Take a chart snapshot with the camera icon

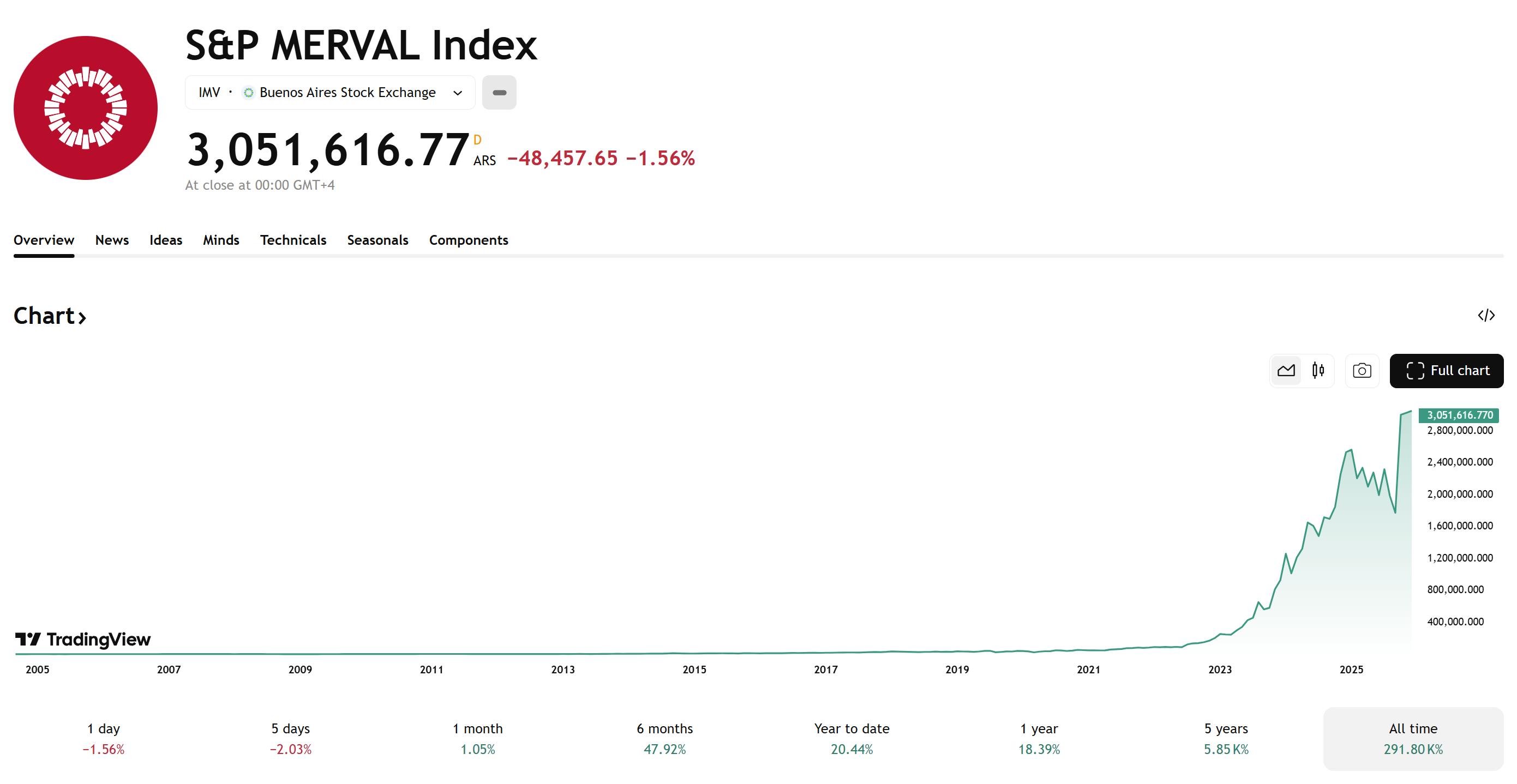[1362, 371]
